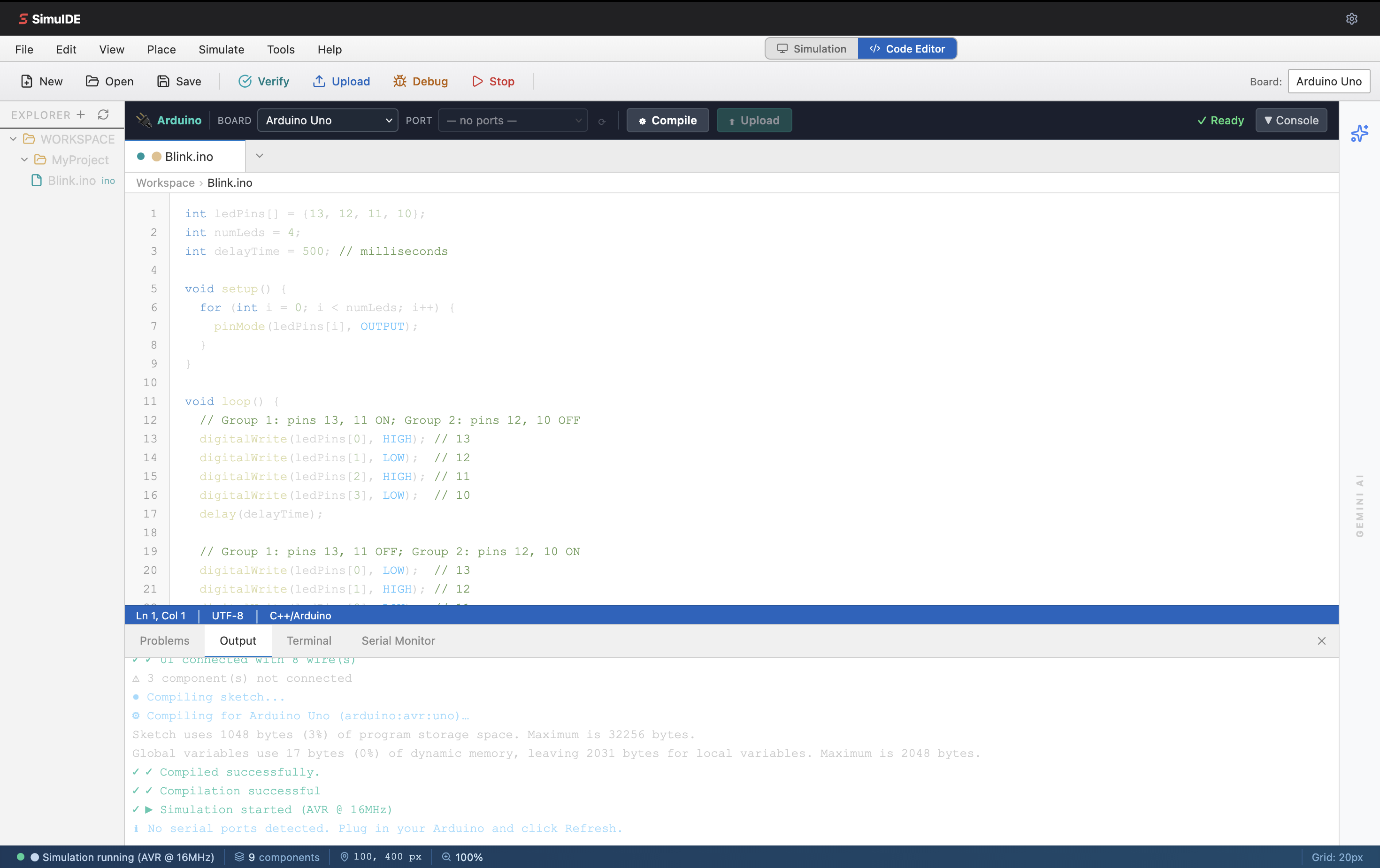Select Blink.ino in the Explorer tree

click(72, 181)
